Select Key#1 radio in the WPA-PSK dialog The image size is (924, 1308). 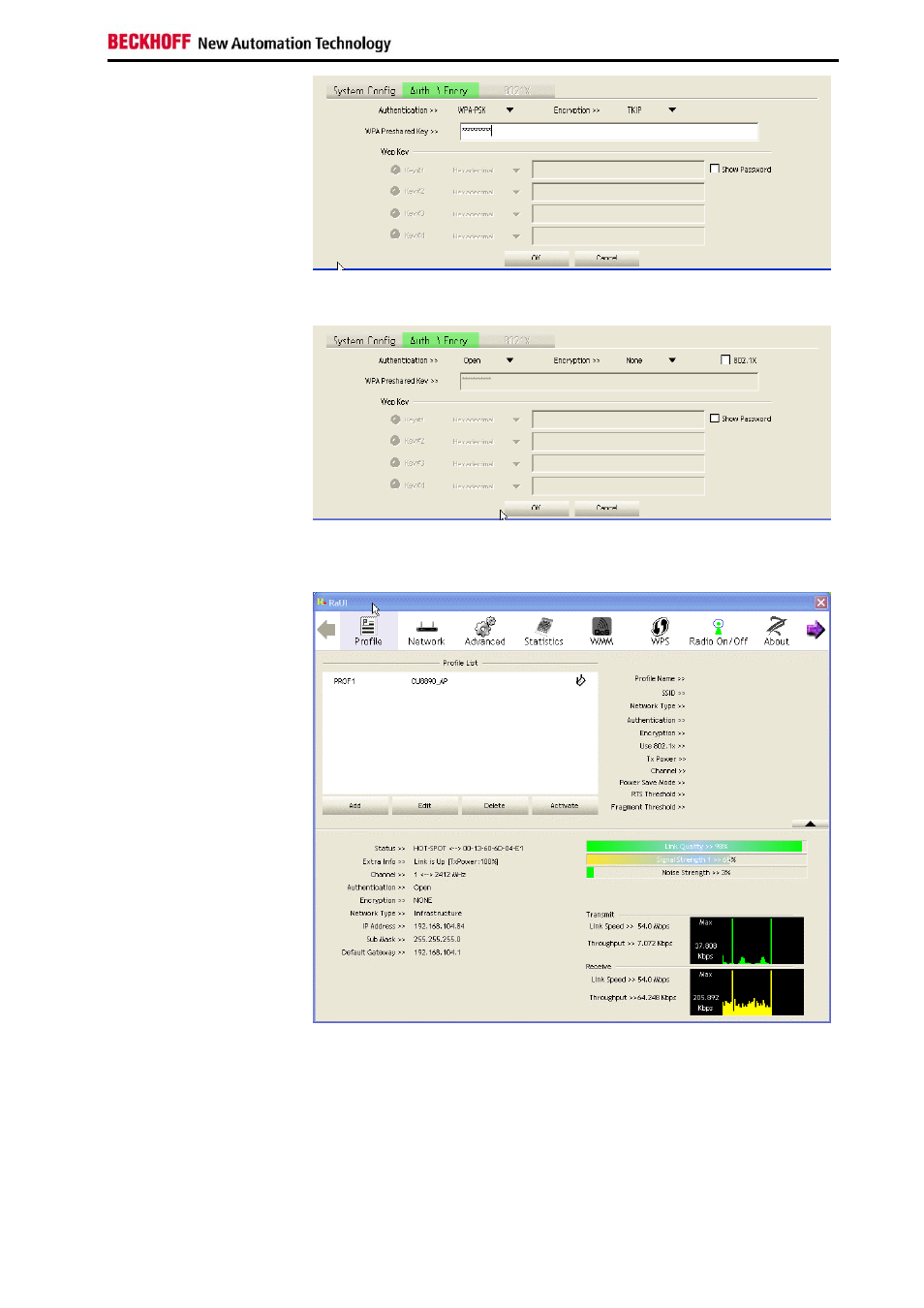395,170
